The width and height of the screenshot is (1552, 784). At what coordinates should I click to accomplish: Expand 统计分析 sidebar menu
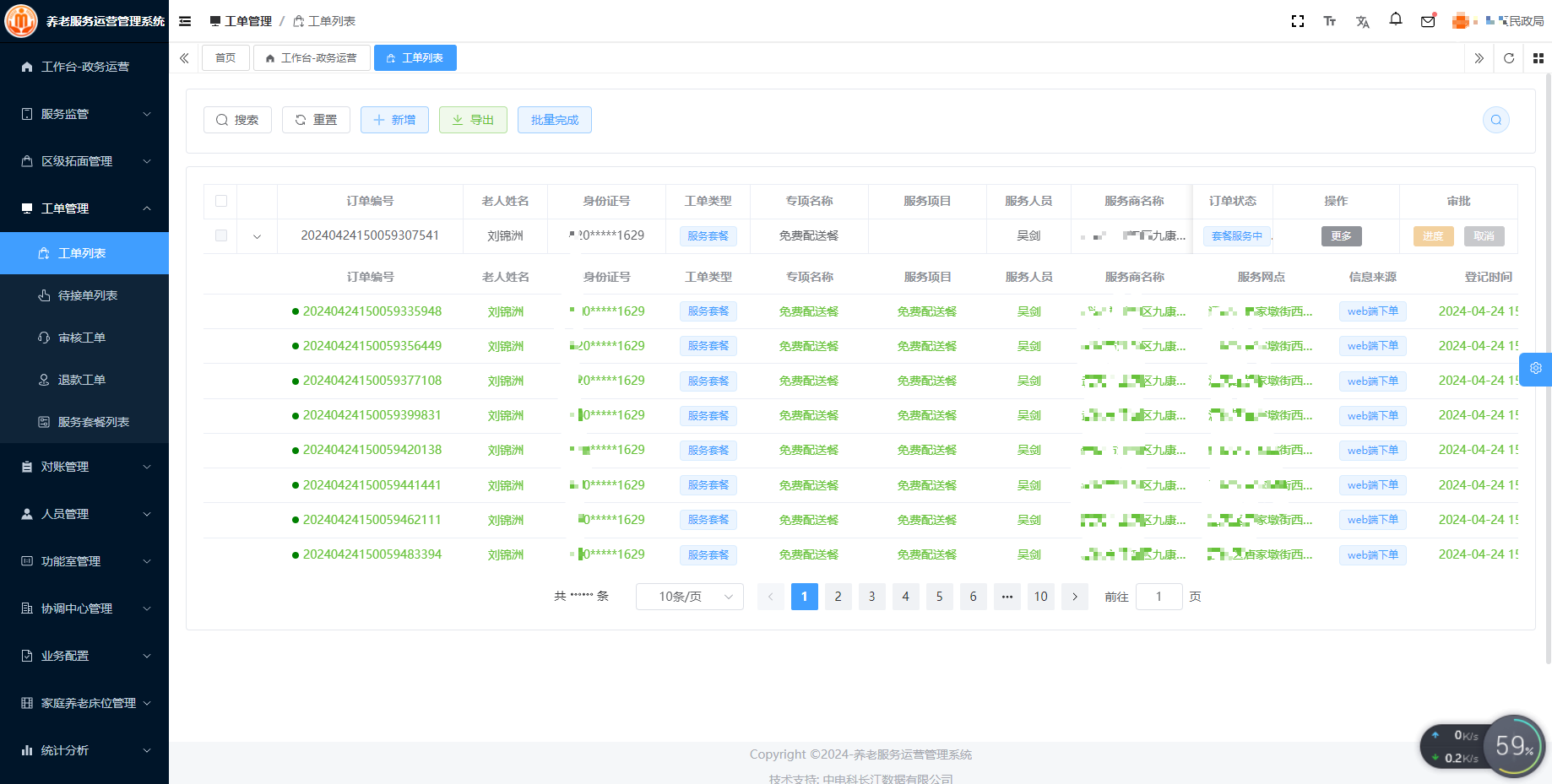pyautogui.click(x=84, y=750)
